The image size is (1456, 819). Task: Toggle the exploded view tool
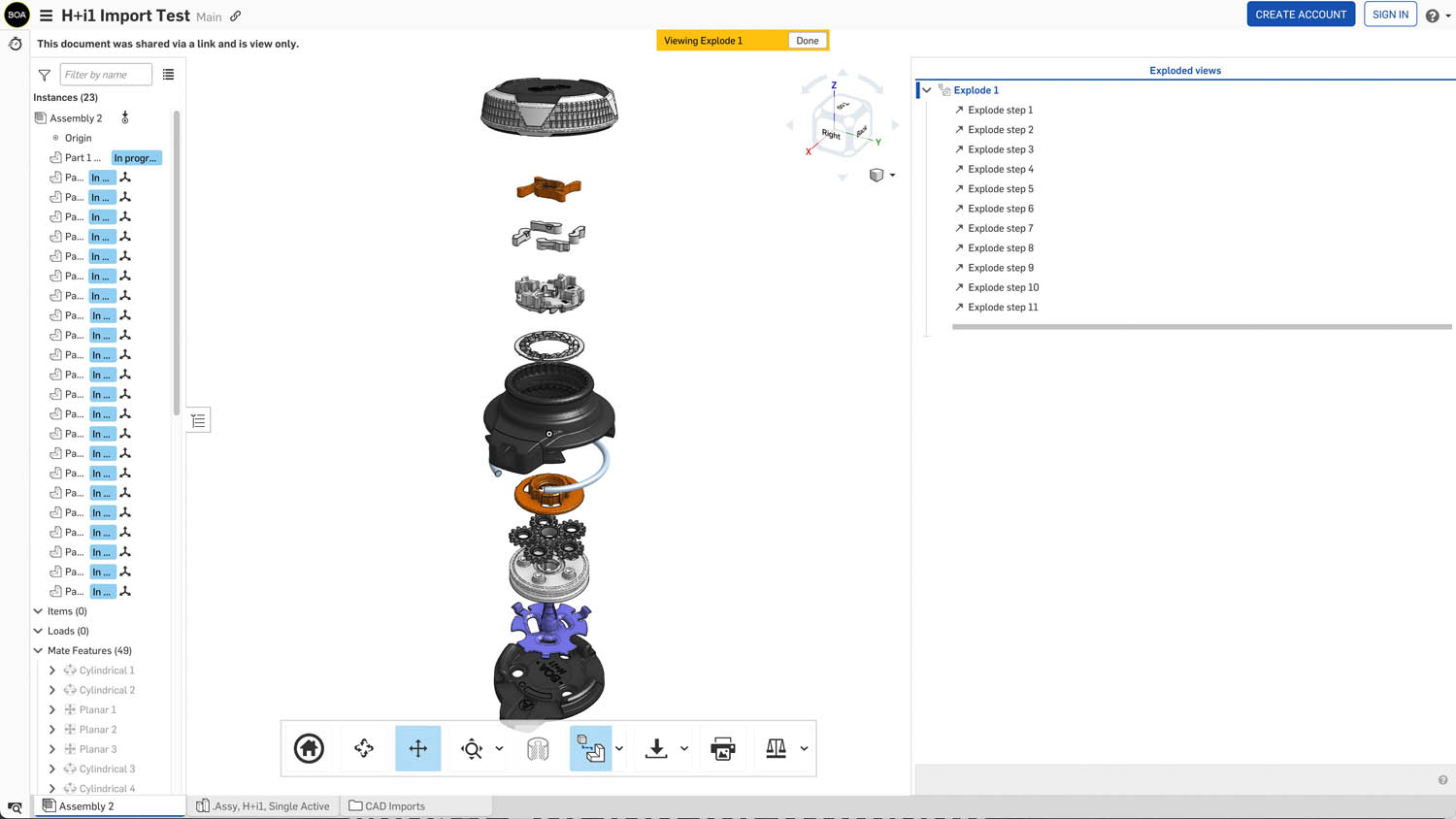(590, 748)
